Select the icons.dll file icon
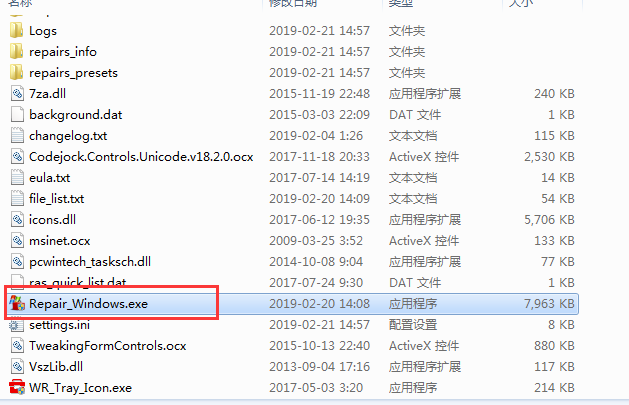 [x=17, y=220]
